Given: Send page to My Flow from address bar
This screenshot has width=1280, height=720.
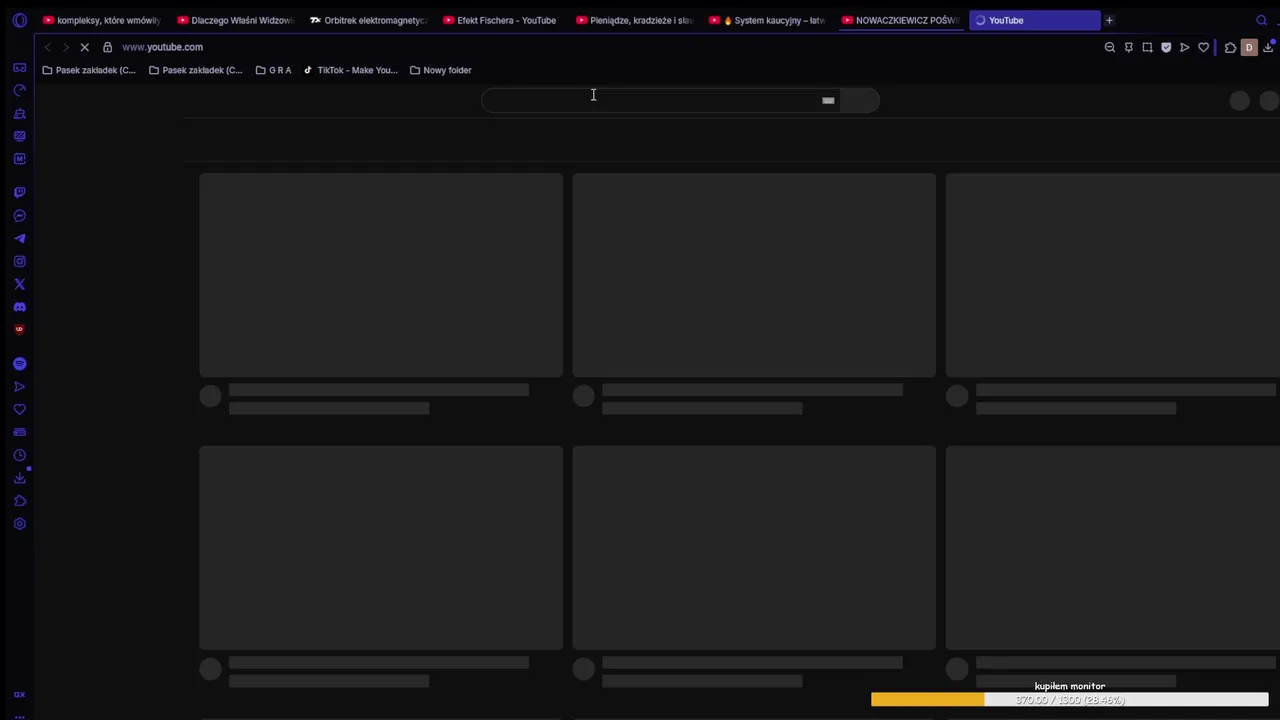Looking at the screenshot, I should coord(1185,47).
